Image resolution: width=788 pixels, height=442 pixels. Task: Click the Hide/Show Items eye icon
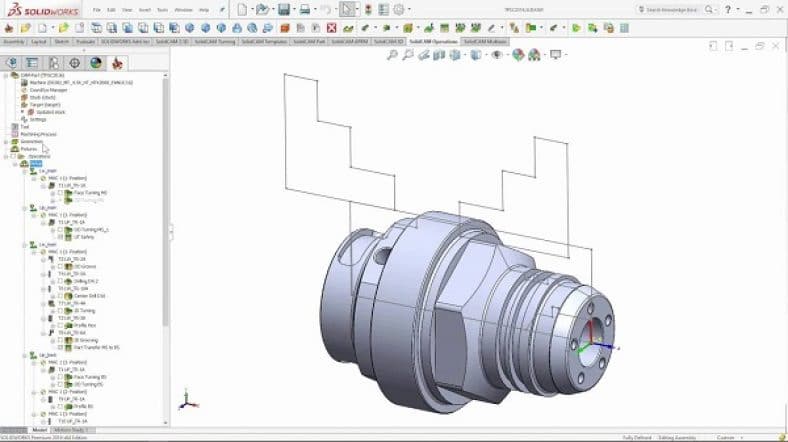pyautogui.click(x=497, y=55)
